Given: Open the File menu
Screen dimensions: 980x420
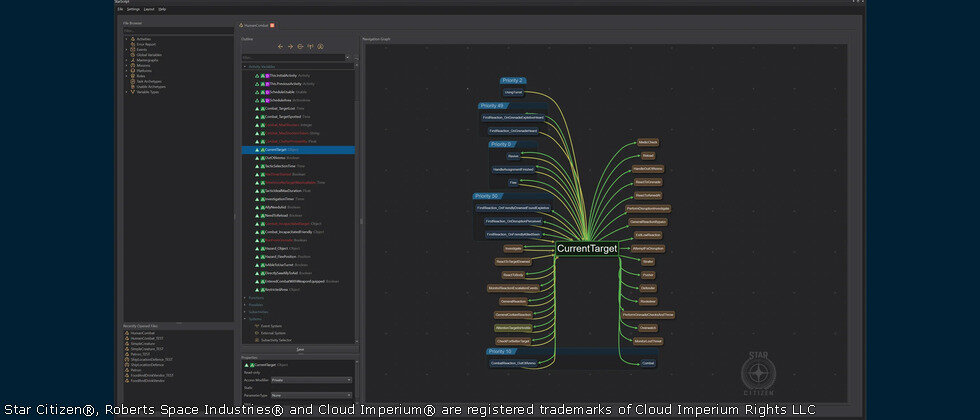Looking at the screenshot, I should [120, 9].
